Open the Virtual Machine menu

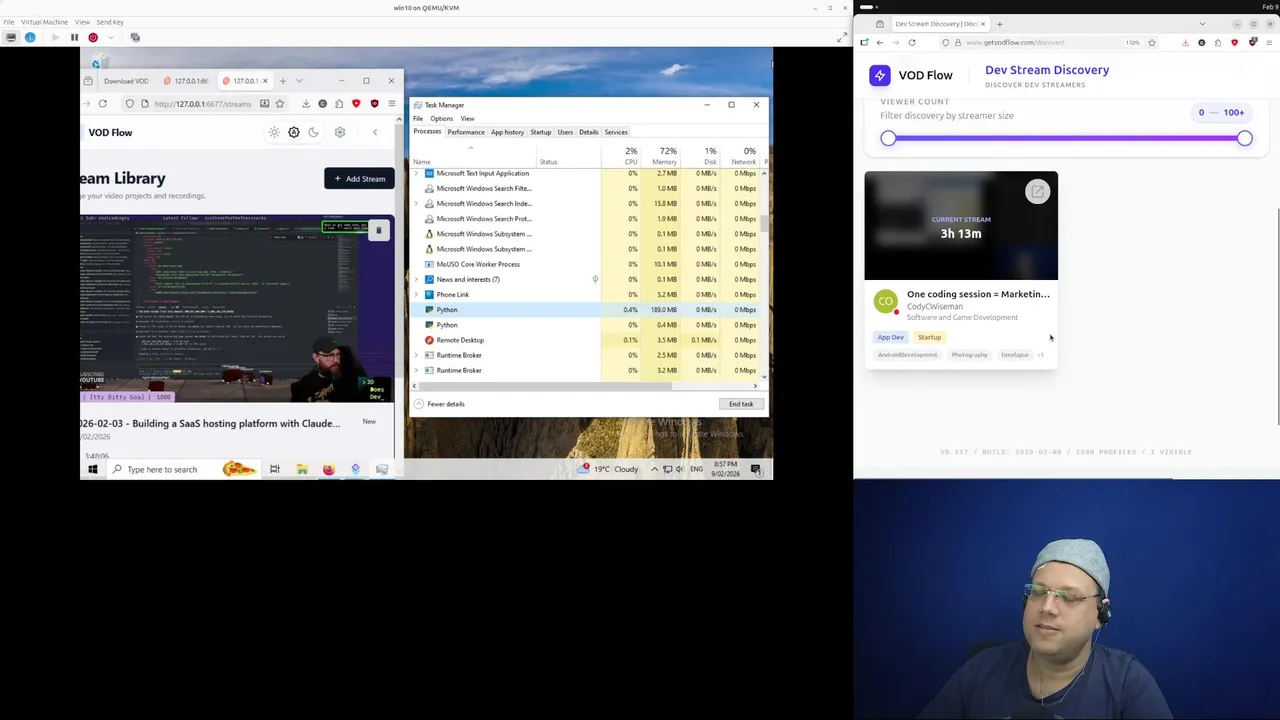[x=44, y=22]
